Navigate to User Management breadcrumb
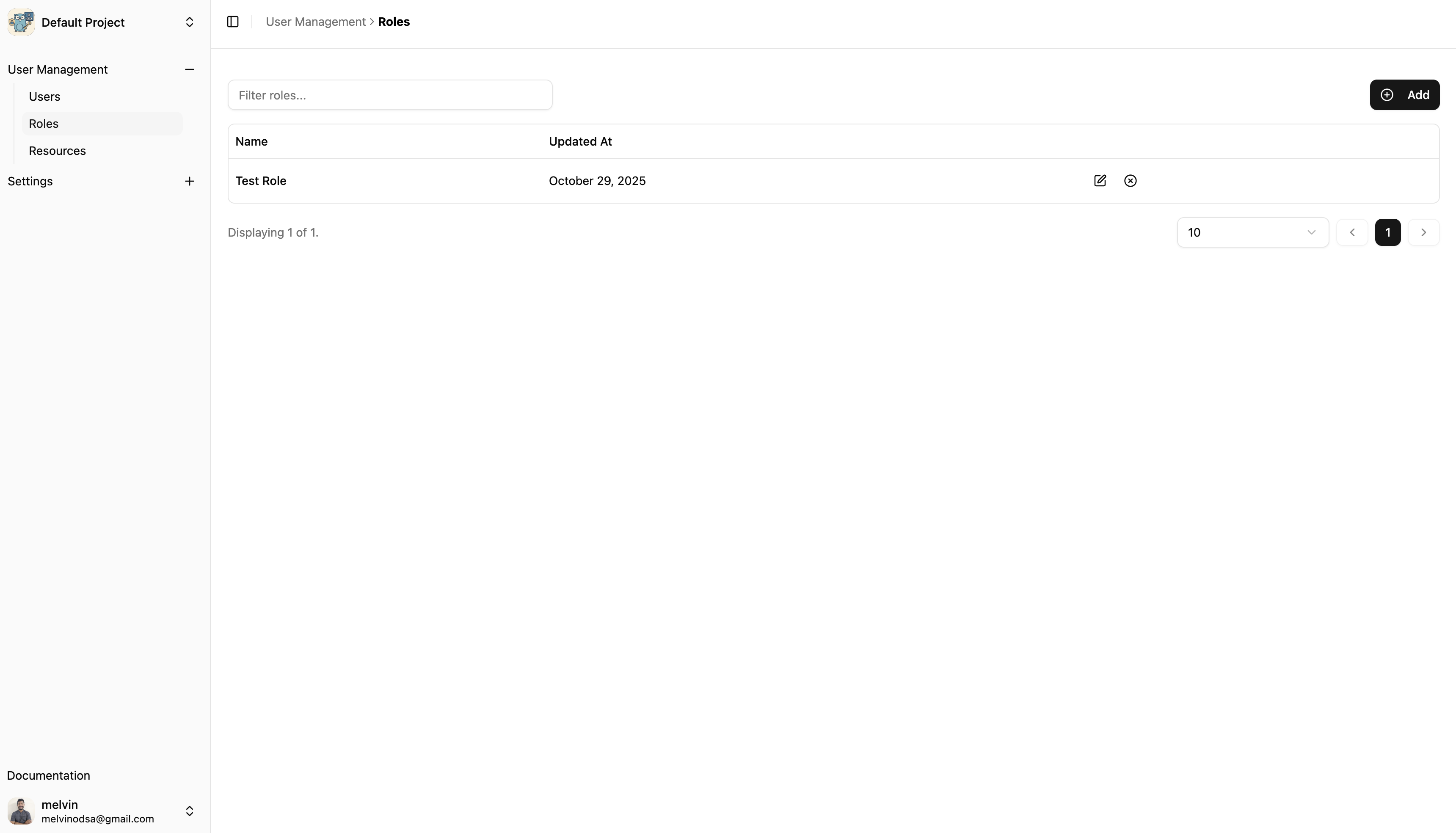Screen dimensions: 1456x833 coord(315,21)
